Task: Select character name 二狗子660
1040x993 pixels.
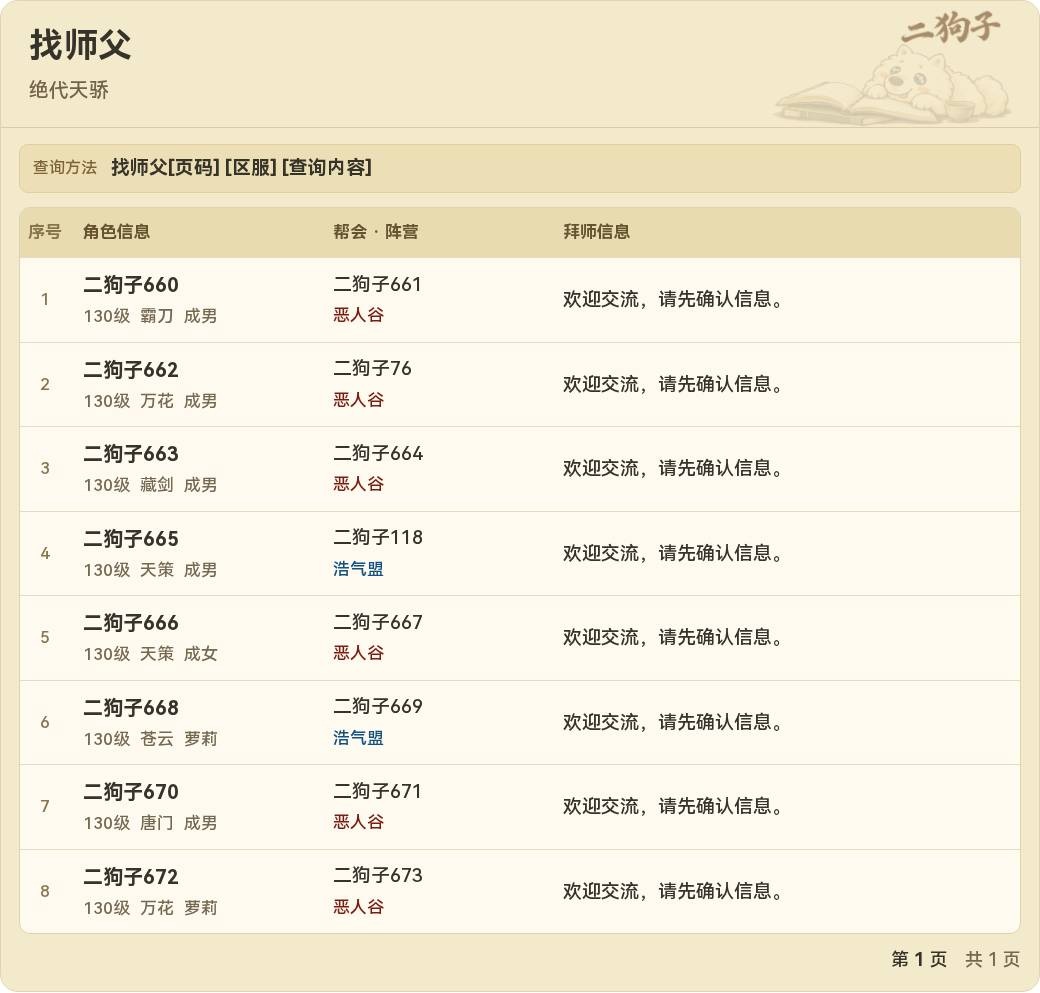Action: 131,285
